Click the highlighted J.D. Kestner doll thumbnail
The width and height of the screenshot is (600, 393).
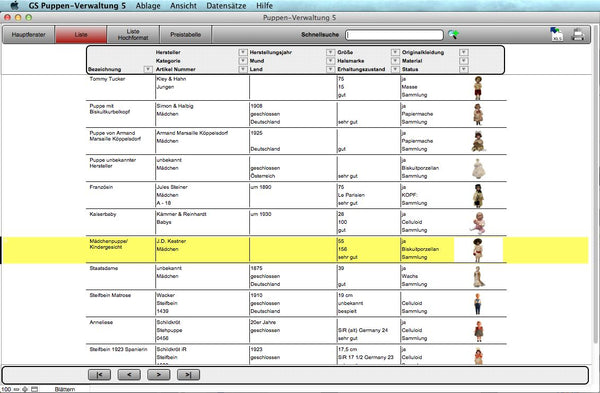point(478,250)
